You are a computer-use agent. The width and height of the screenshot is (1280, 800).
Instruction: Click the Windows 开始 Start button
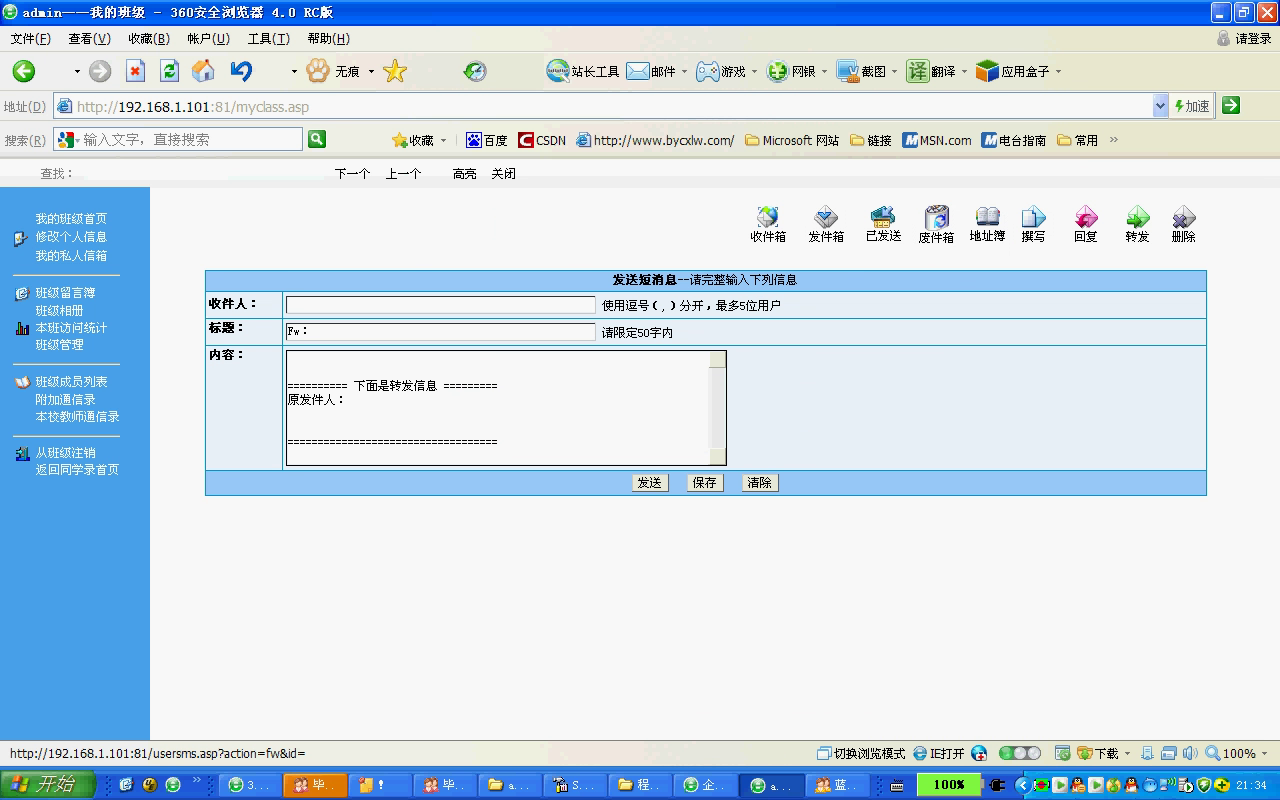click(x=46, y=785)
